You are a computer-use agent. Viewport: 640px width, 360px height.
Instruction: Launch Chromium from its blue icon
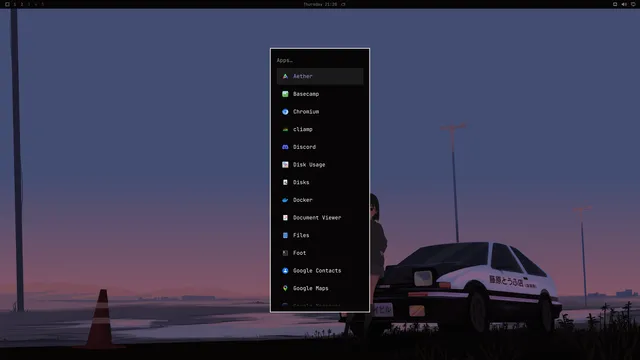285,111
